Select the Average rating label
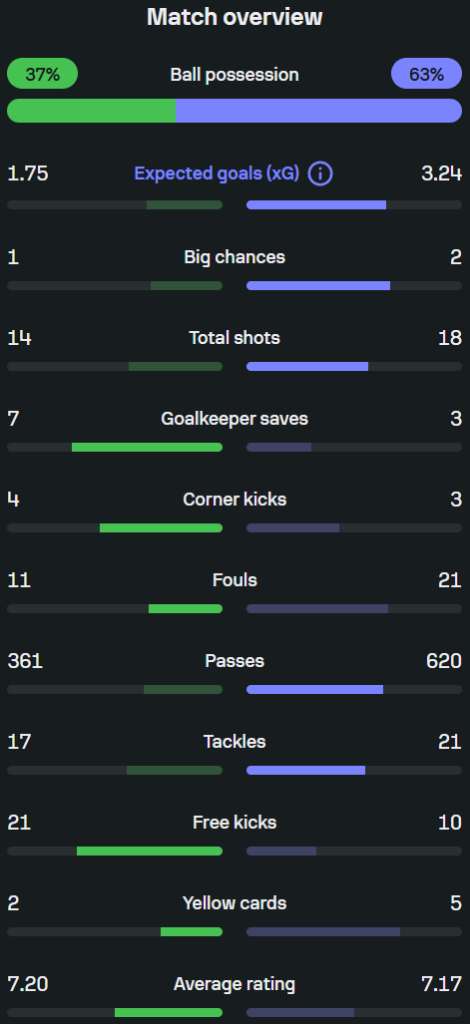The width and height of the screenshot is (470, 1024). 234,984
